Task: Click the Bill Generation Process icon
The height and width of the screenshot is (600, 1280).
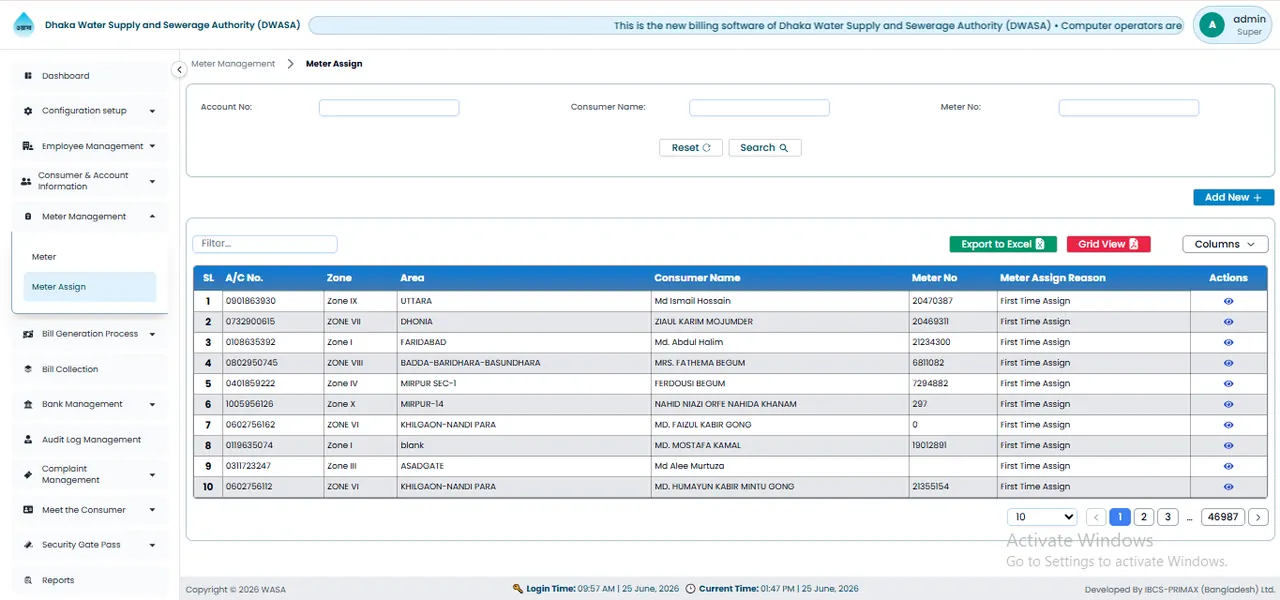Action: point(29,334)
